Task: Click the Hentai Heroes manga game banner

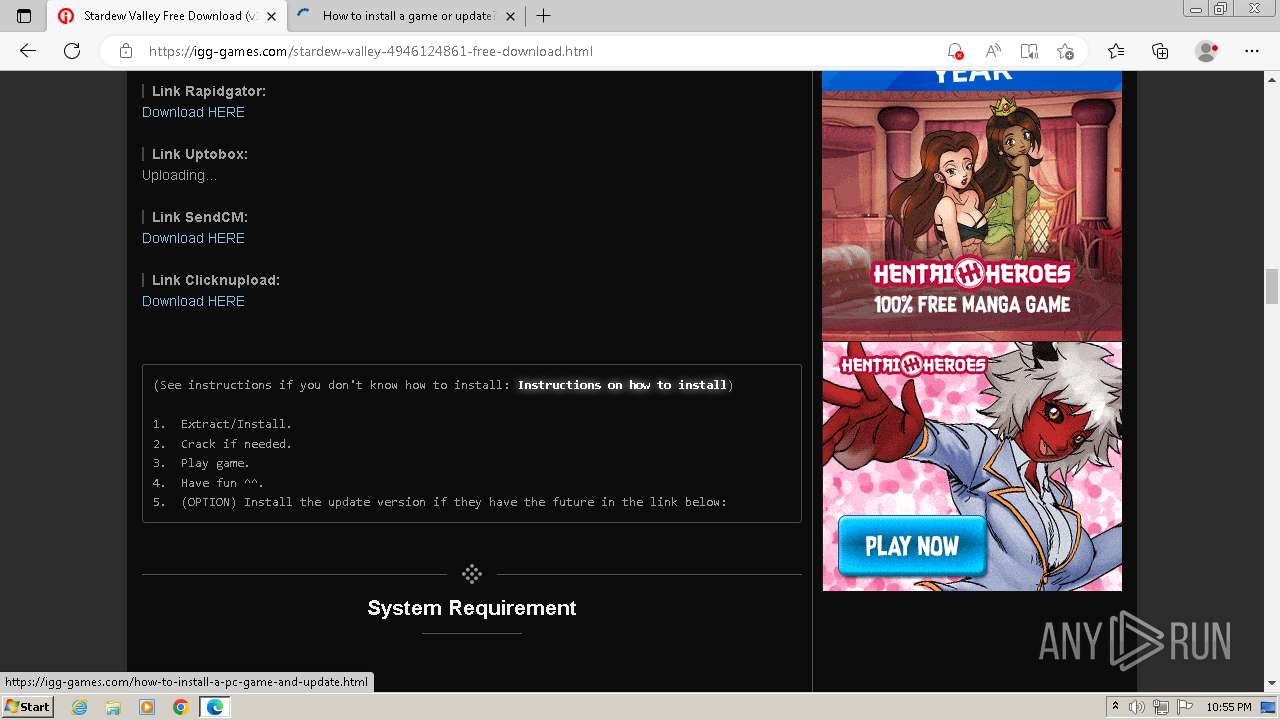Action: pyautogui.click(x=972, y=207)
